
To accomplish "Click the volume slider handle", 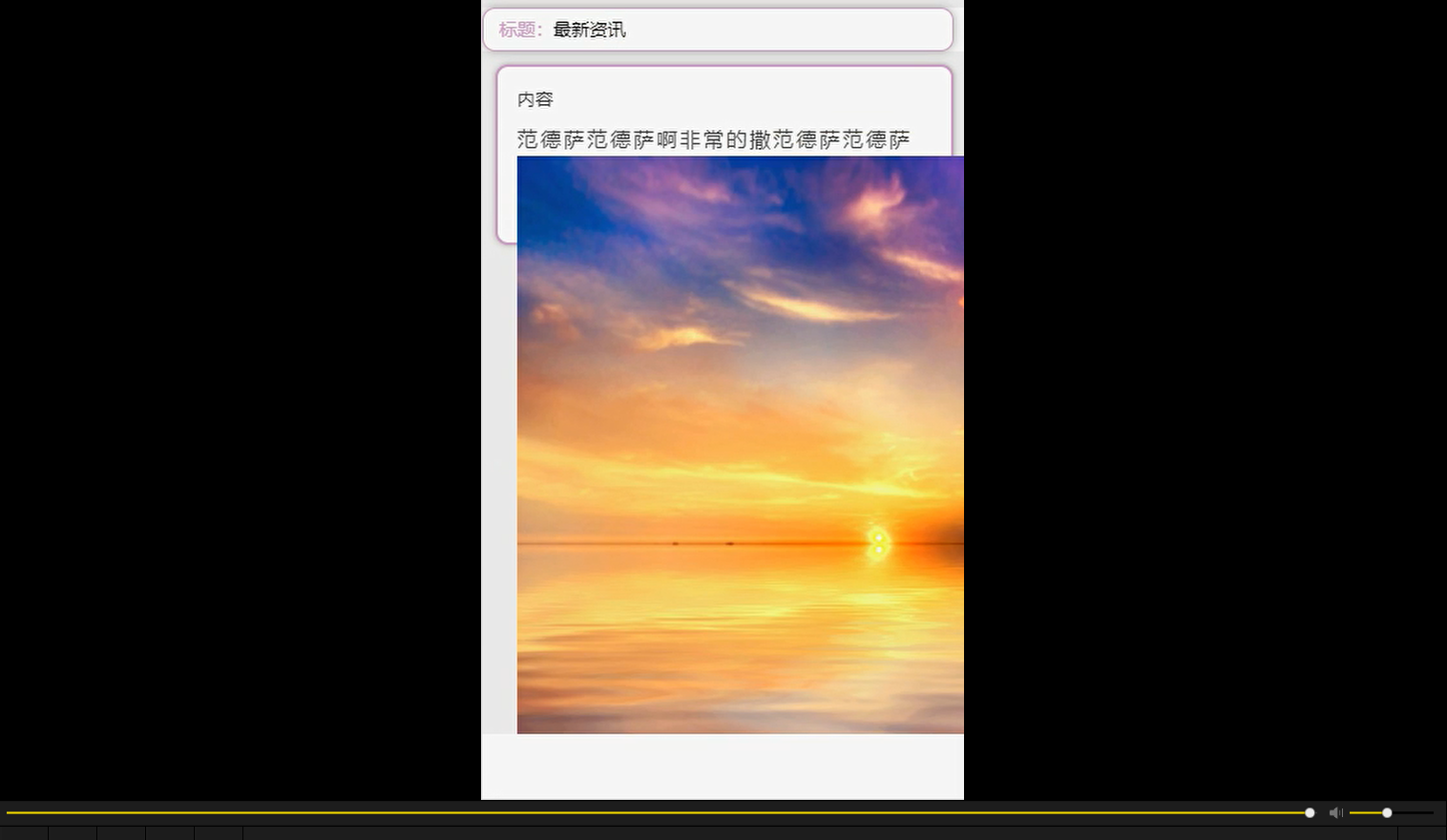I will click(x=1386, y=812).
